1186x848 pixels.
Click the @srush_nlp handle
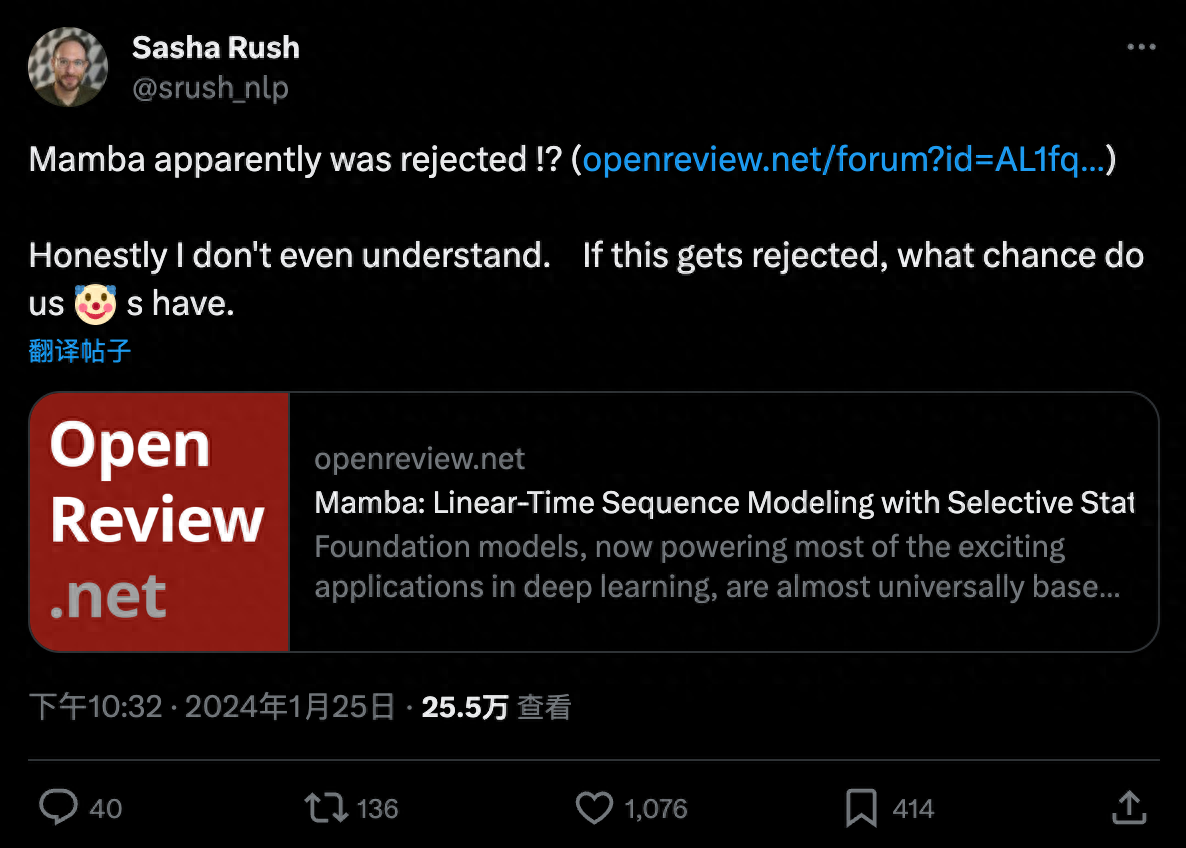[x=210, y=88]
